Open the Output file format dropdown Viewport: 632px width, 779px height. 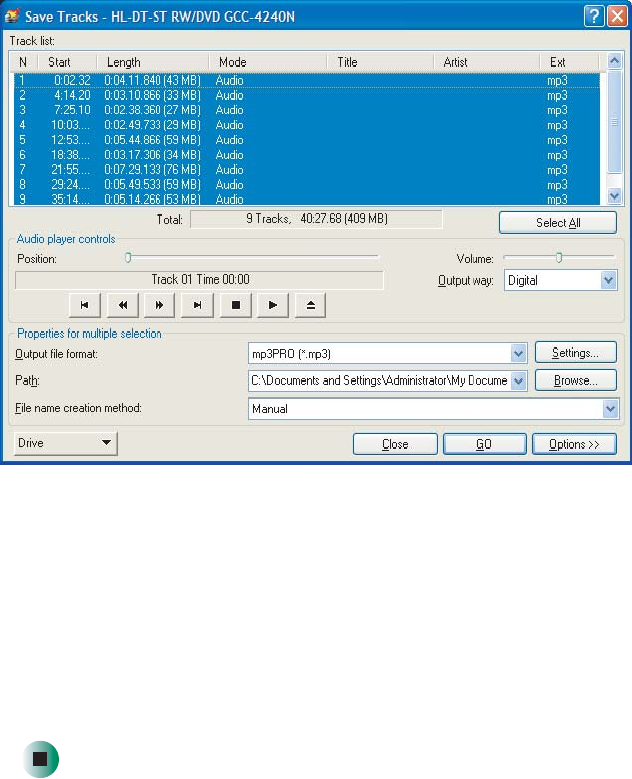pyautogui.click(x=518, y=354)
